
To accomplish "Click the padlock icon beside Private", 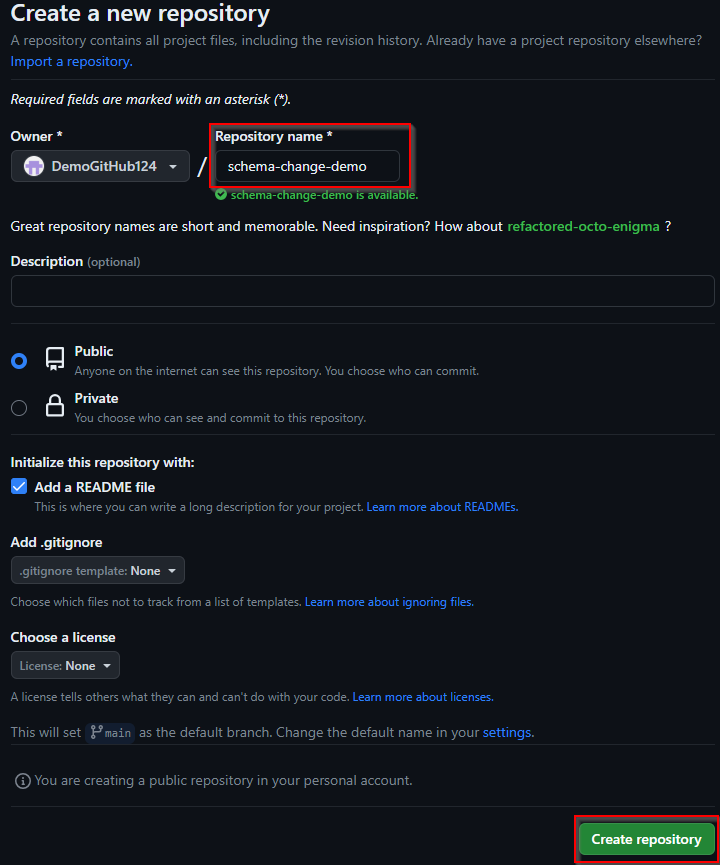I will 53,405.
